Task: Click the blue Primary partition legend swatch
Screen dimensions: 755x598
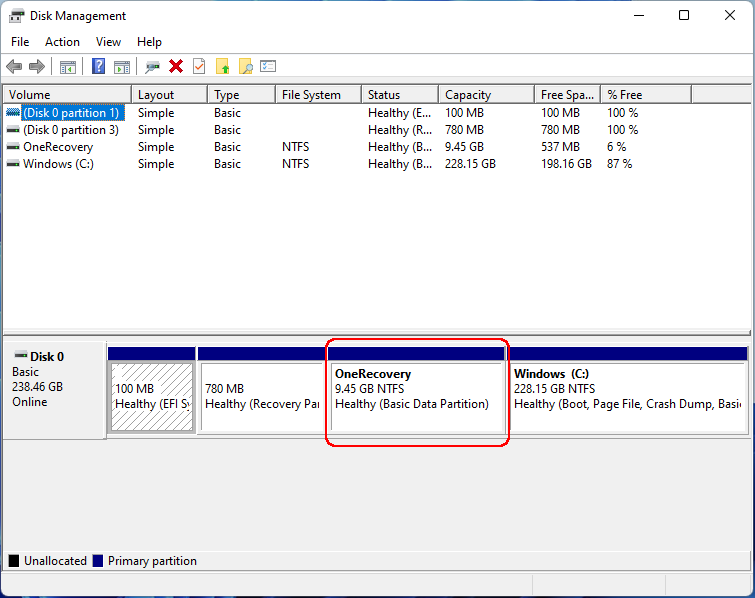Action: pos(98,560)
